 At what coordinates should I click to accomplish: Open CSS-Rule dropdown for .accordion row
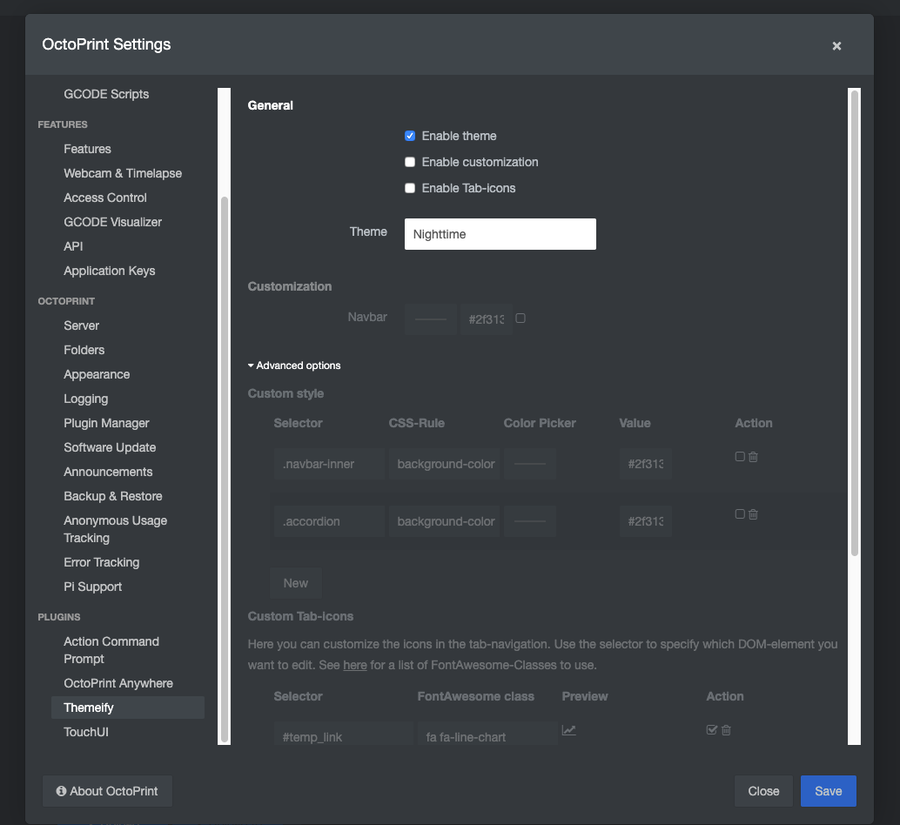pyautogui.click(x=445, y=522)
